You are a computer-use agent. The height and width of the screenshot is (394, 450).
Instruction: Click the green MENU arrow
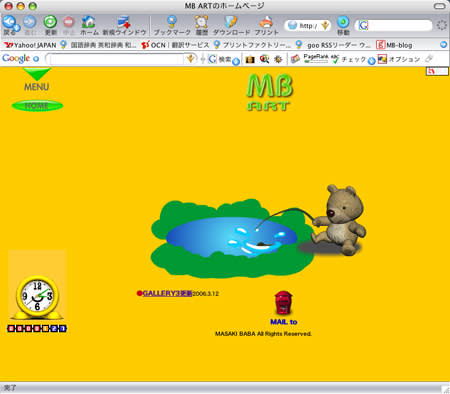pos(37,74)
